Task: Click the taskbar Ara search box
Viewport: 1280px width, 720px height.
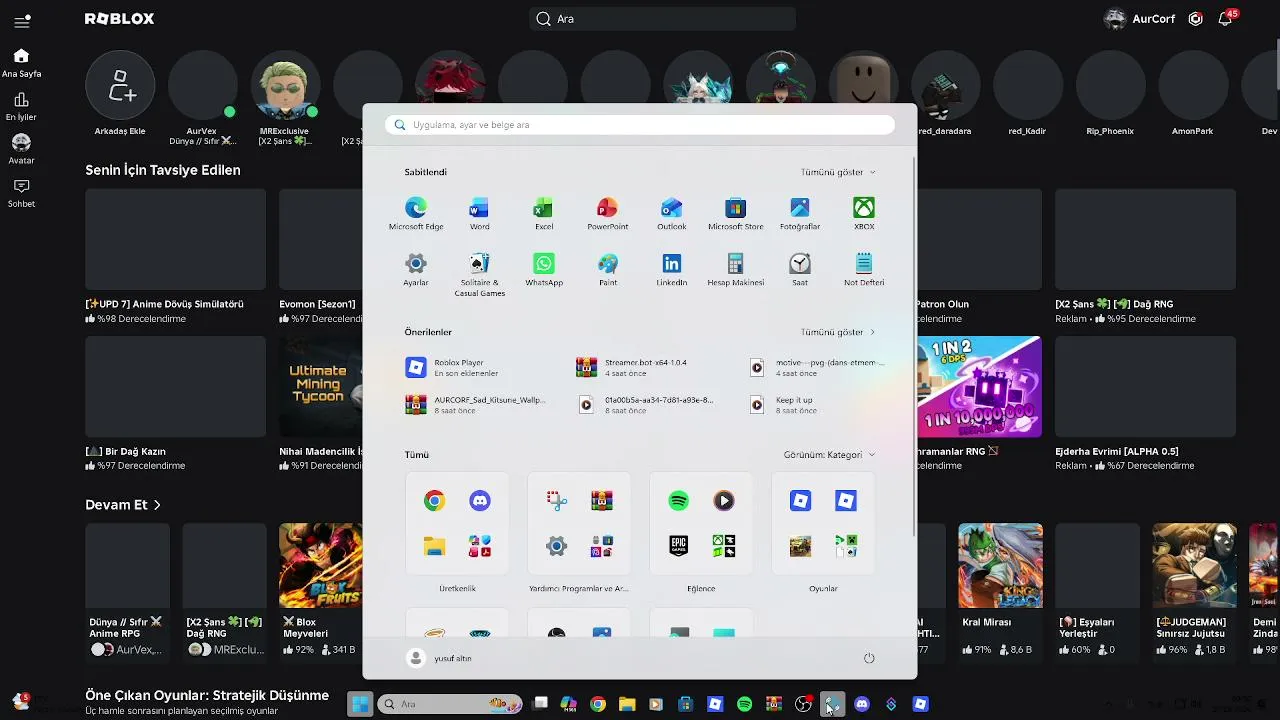Action: (449, 704)
